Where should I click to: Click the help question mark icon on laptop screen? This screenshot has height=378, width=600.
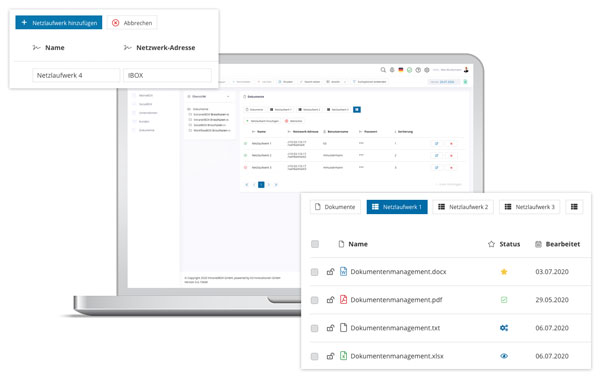(x=418, y=70)
